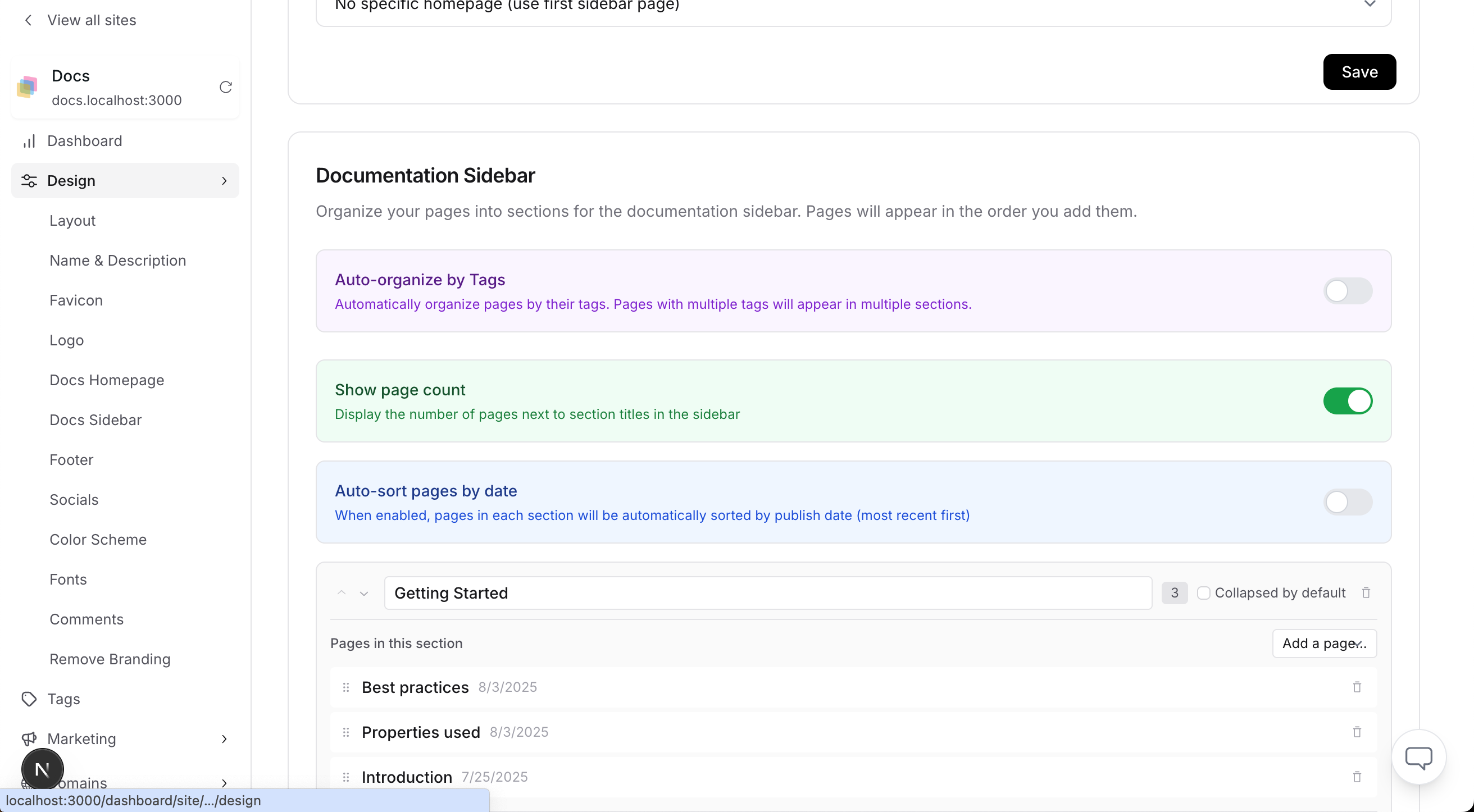Turn off Show page count toggle
Image resolution: width=1474 pixels, height=812 pixels.
(1348, 401)
